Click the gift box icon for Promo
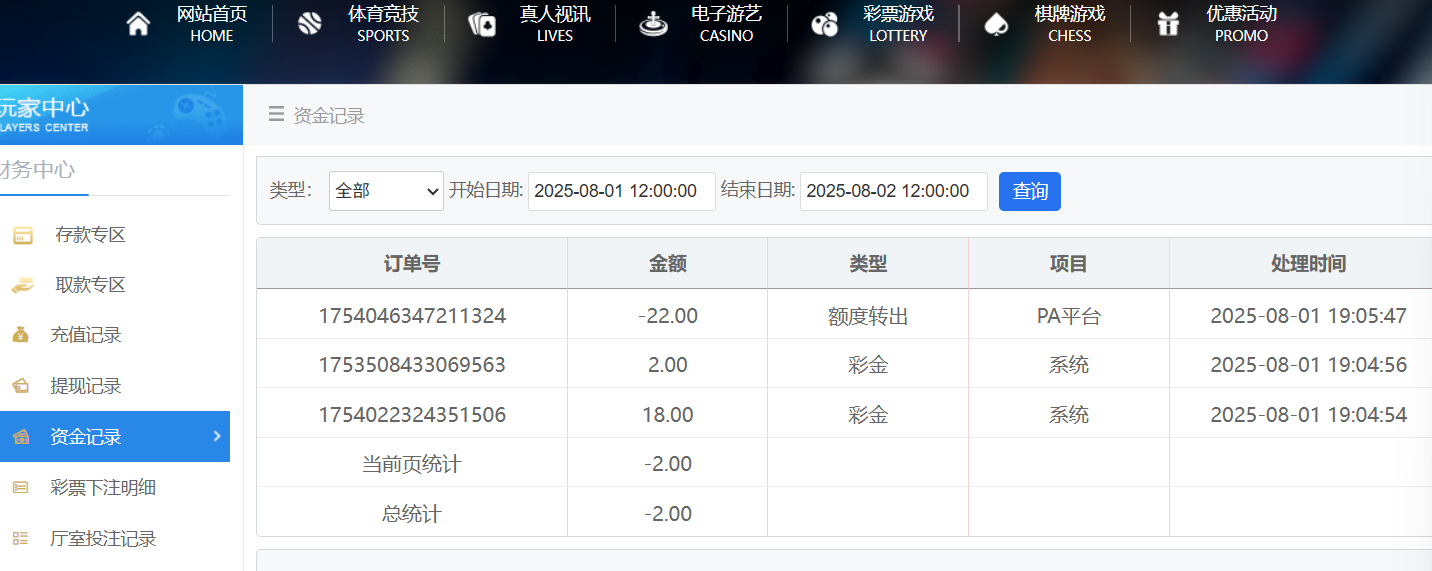This screenshot has width=1432, height=571. pyautogui.click(x=1168, y=24)
